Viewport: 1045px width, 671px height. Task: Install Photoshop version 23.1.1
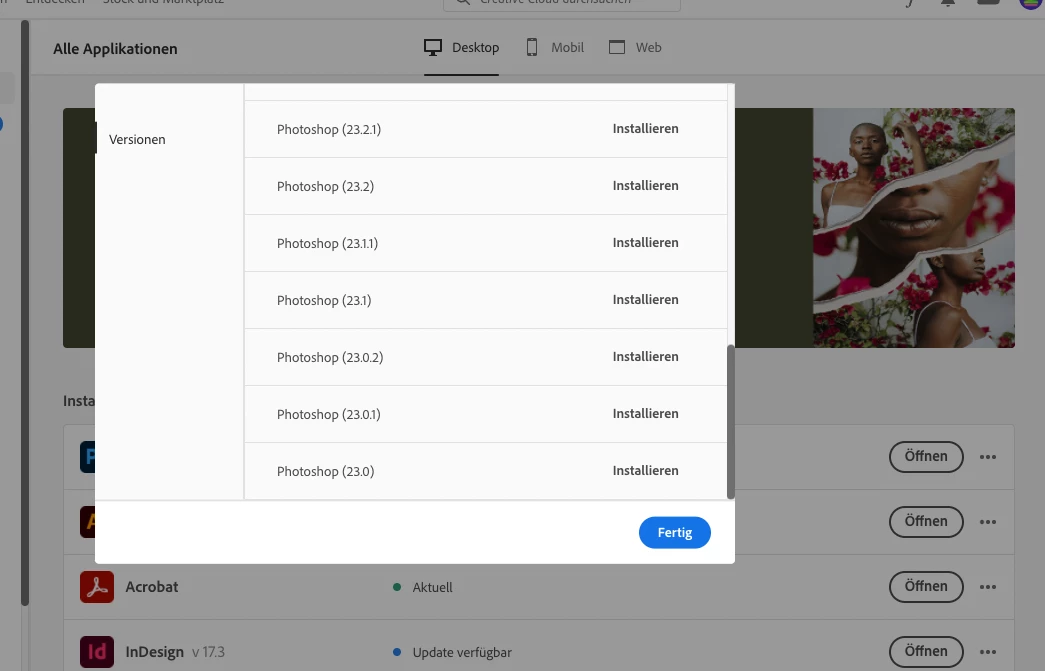pyautogui.click(x=645, y=243)
